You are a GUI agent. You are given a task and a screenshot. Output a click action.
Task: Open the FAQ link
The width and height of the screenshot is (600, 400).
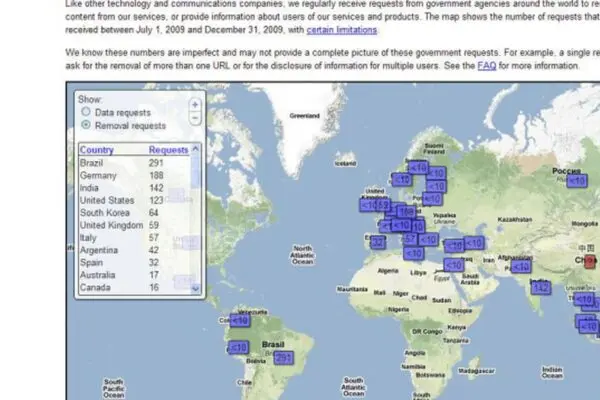point(487,65)
